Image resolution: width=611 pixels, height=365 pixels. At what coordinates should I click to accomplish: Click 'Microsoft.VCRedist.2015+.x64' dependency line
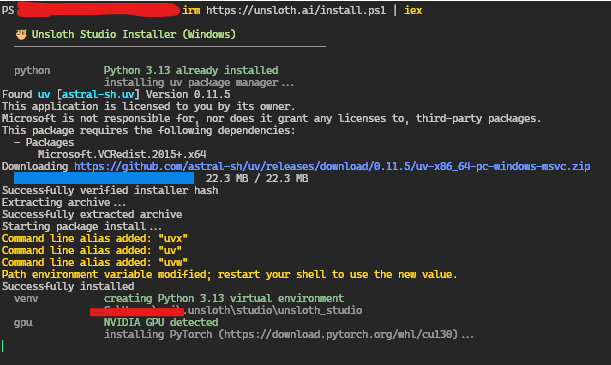122,155
